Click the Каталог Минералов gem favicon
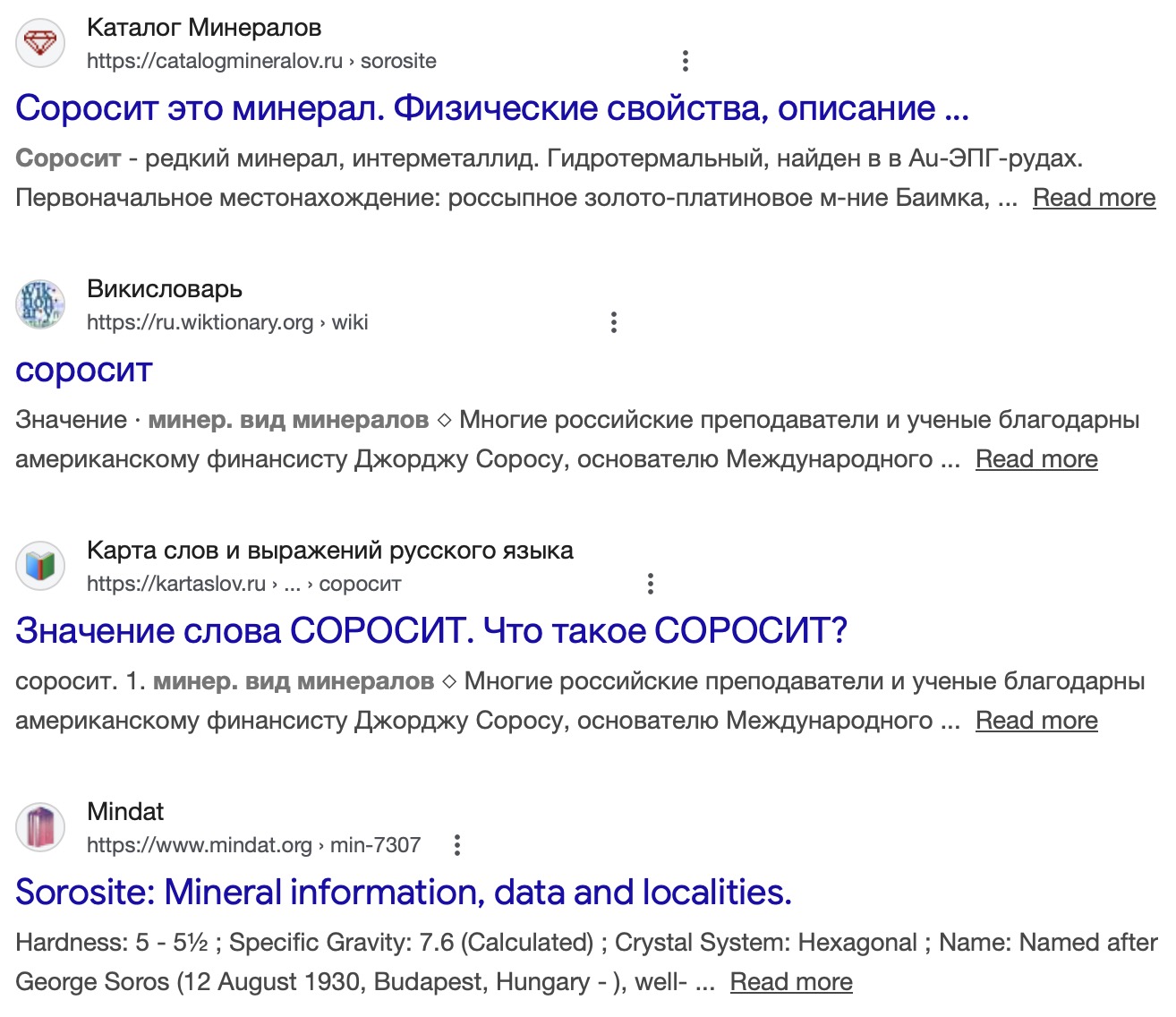The image size is (1176, 1017). tap(40, 43)
